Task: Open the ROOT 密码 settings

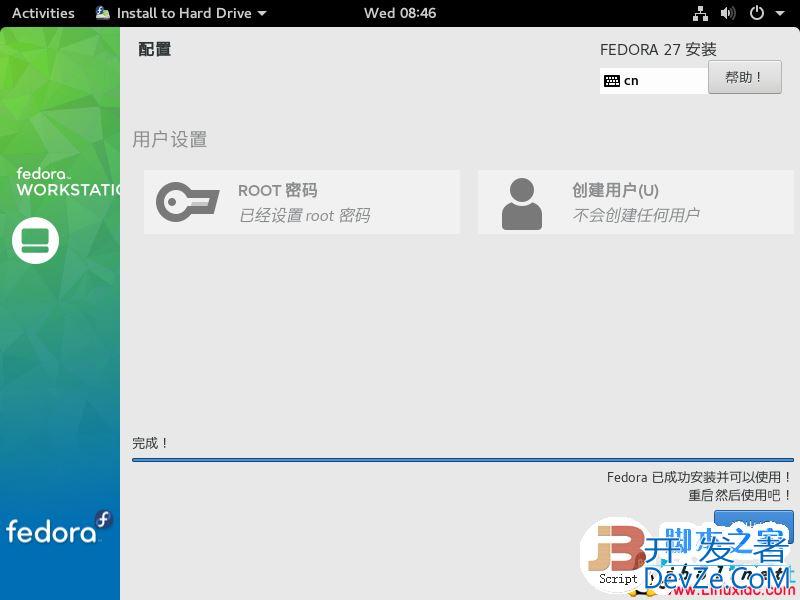Action: coord(302,202)
